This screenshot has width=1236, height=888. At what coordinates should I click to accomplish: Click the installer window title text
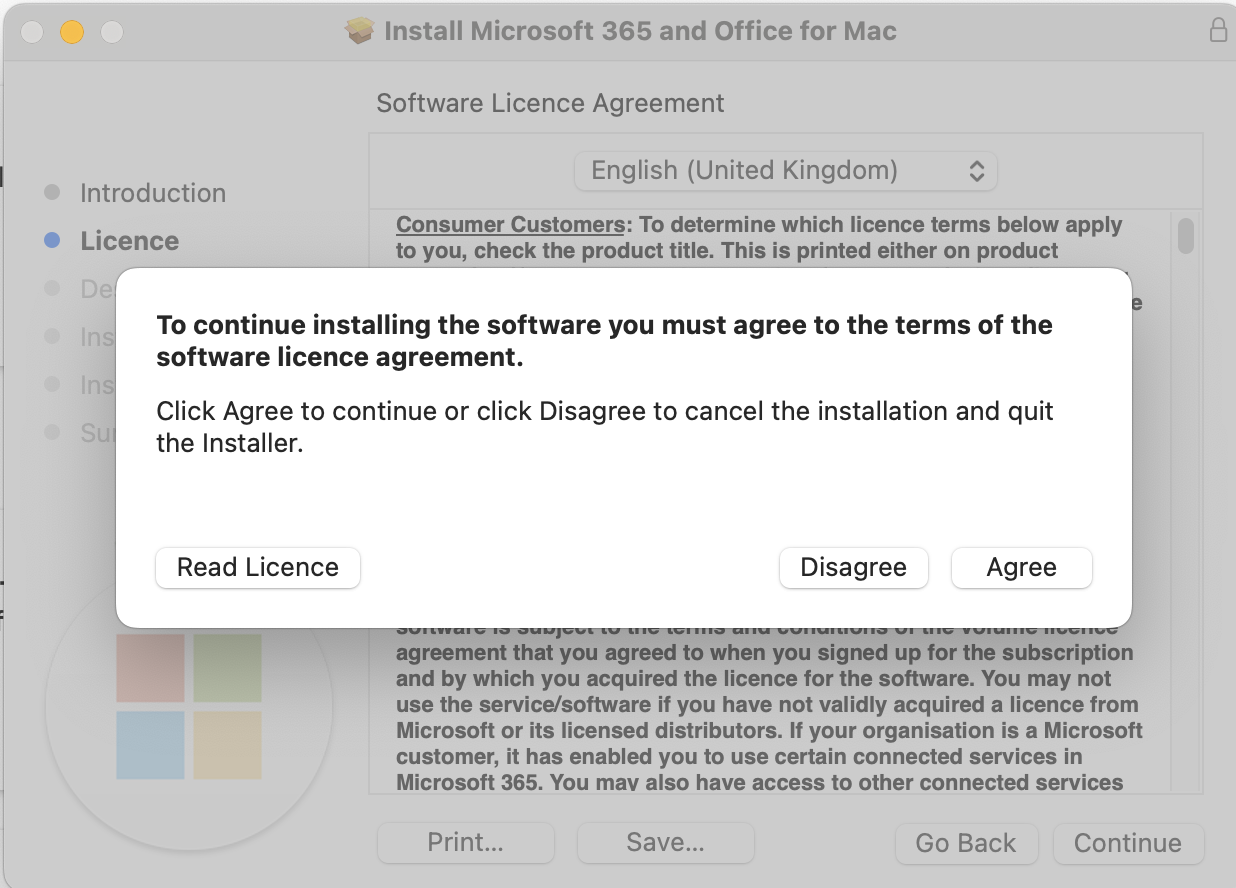tap(640, 31)
